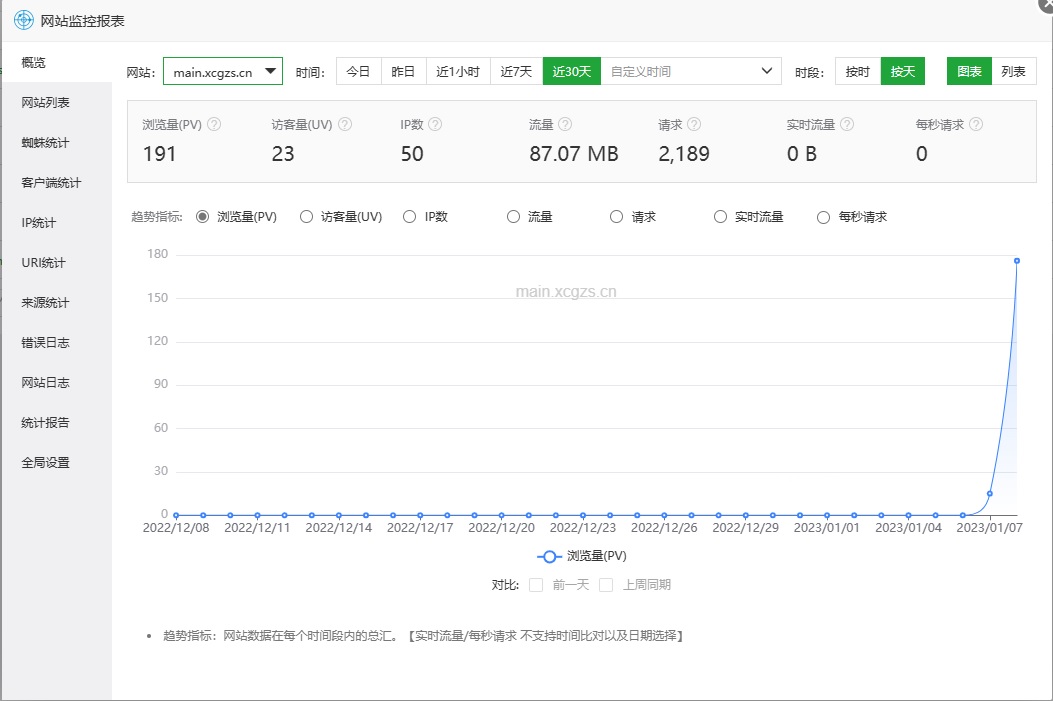Switch to 图表 chart view

point(969,71)
